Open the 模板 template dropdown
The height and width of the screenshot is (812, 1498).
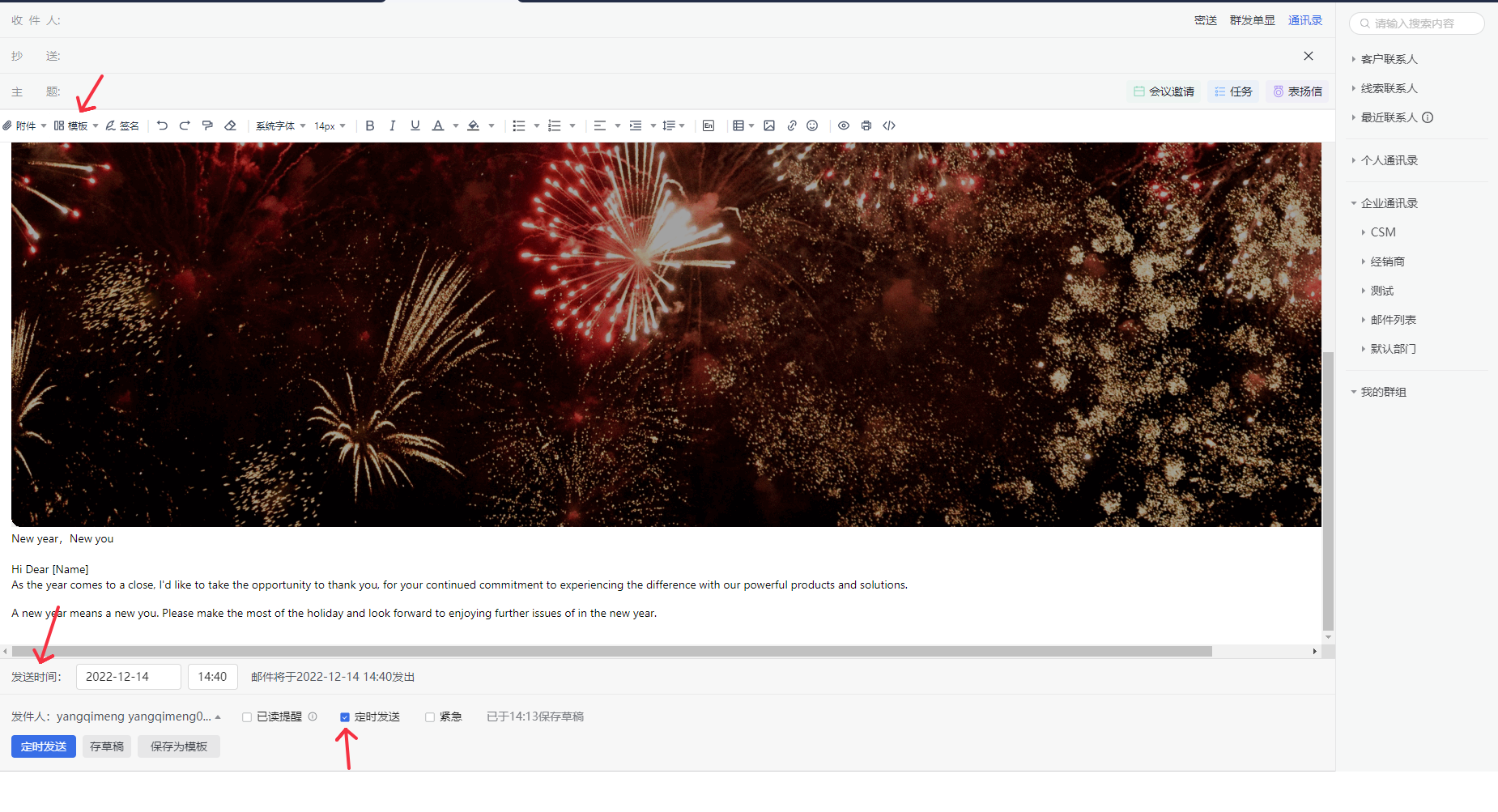76,125
